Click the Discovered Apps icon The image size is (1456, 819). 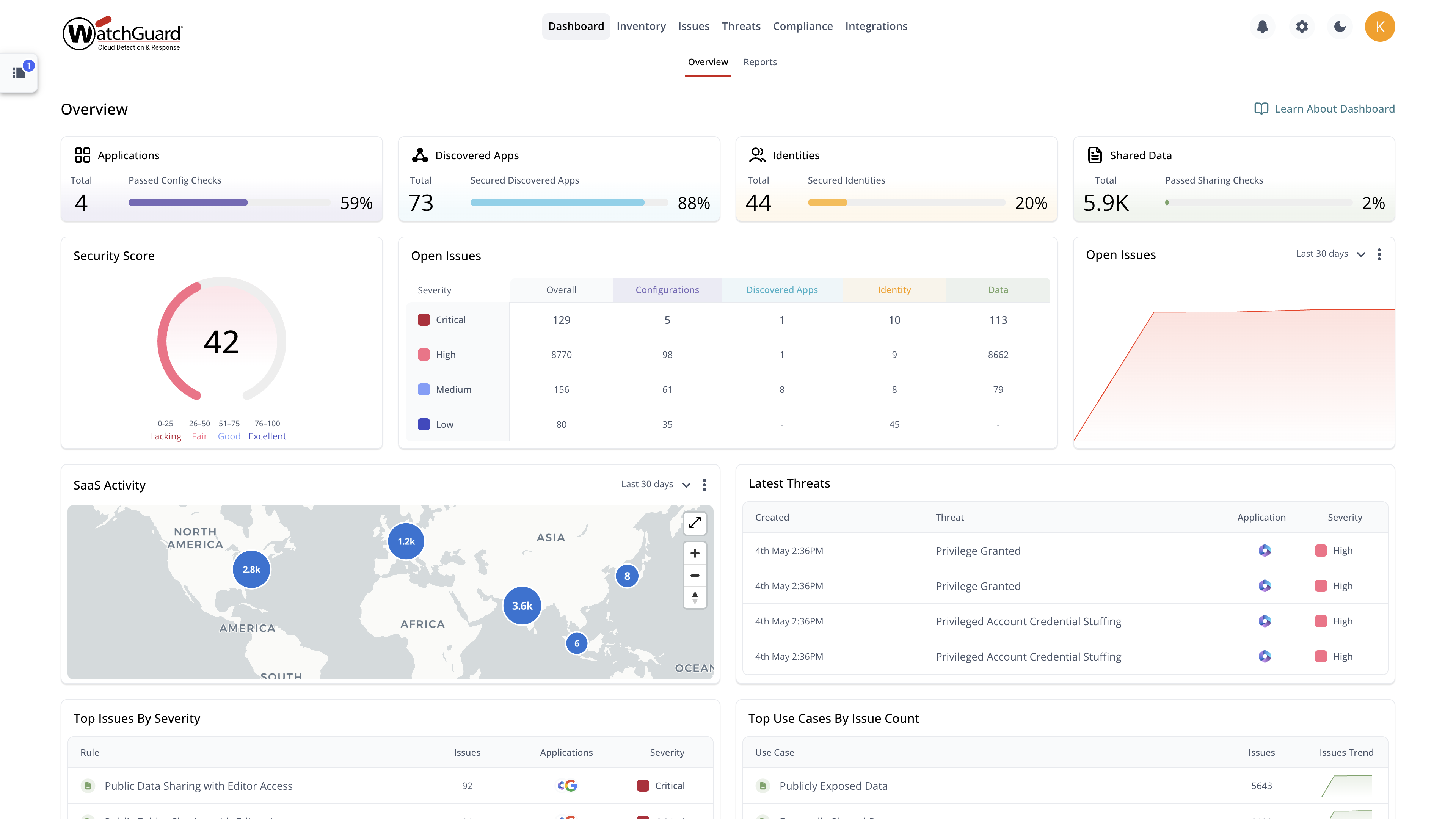420,155
